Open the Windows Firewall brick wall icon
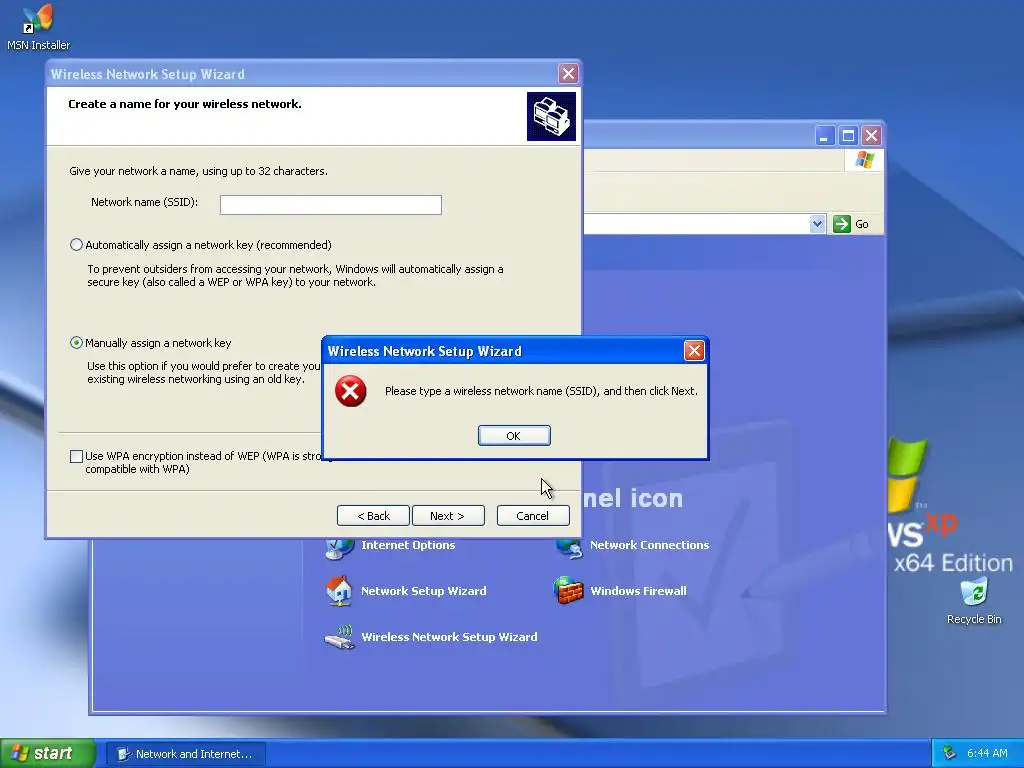This screenshot has width=1024, height=768. pyautogui.click(x=568, y=591)
